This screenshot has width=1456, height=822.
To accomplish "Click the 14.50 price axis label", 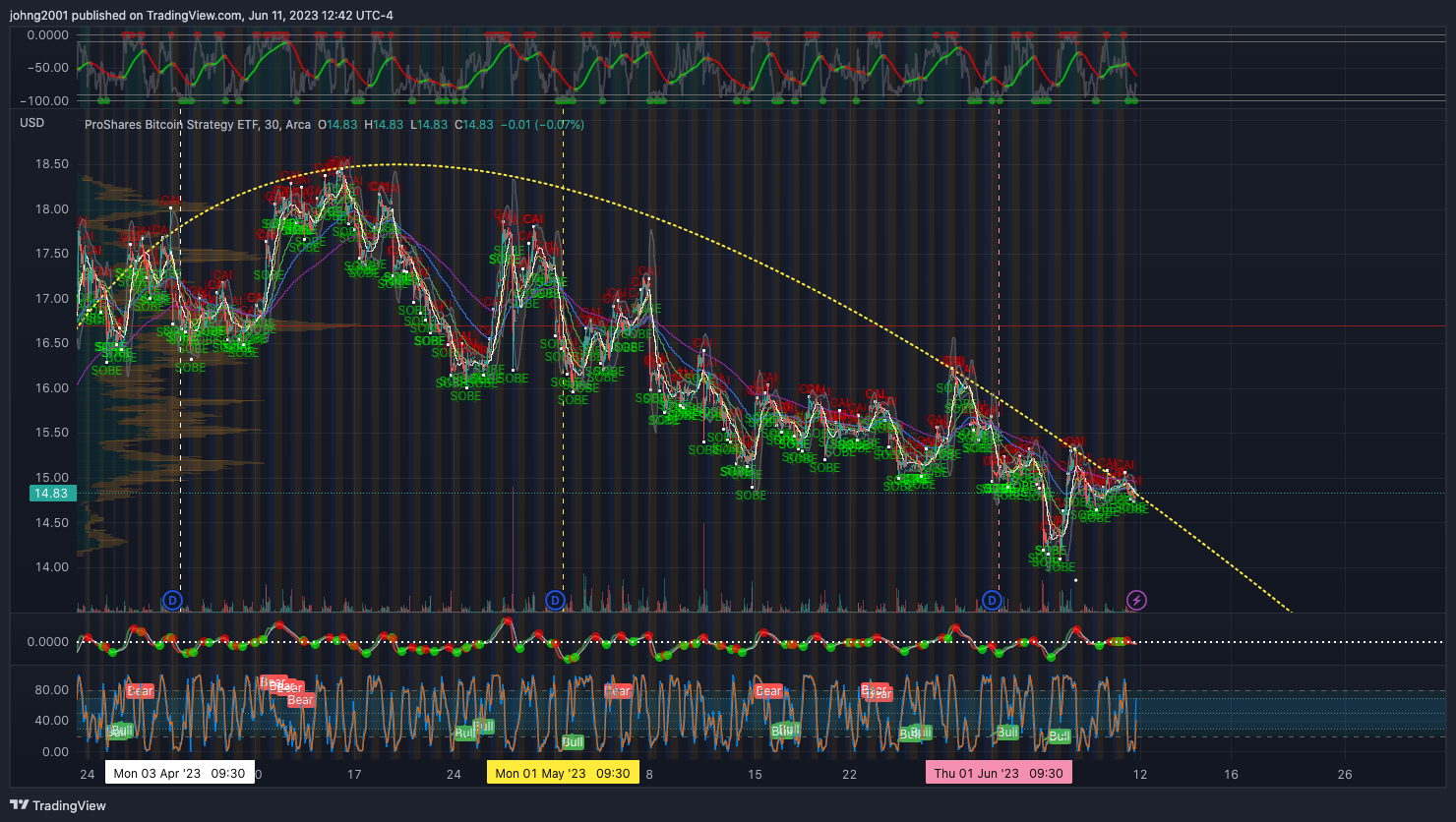I will coord(53,522).
